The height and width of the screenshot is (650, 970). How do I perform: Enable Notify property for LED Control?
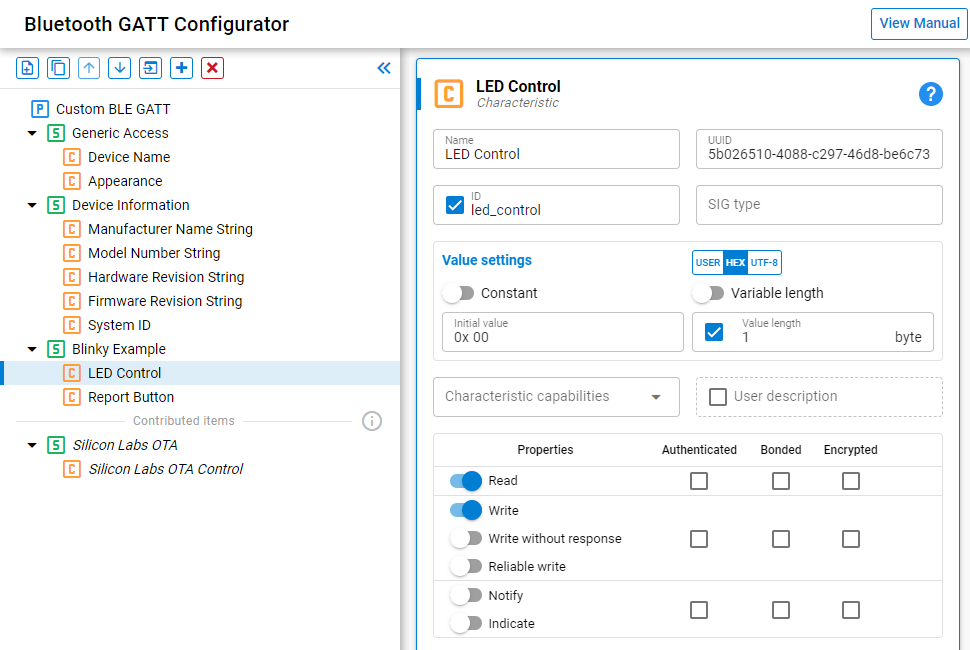coord(464,595)
